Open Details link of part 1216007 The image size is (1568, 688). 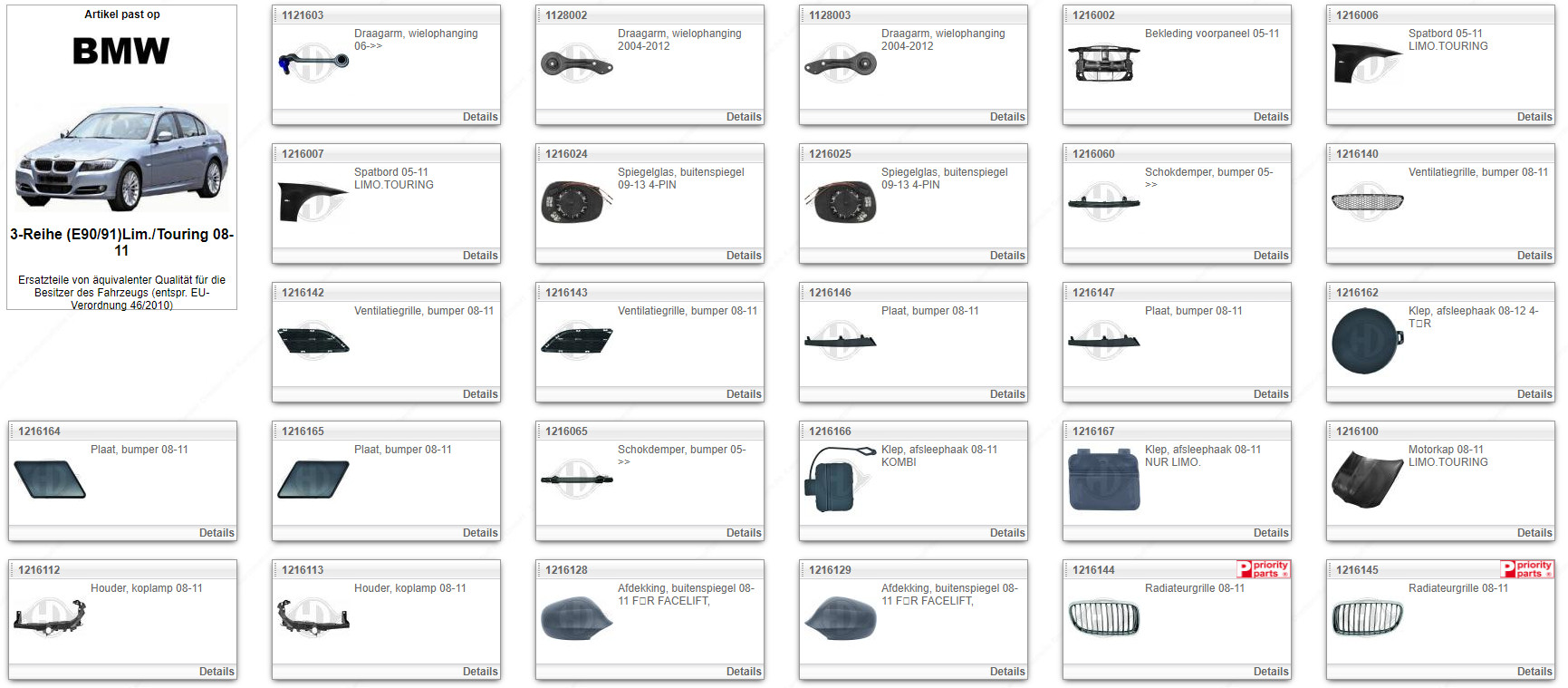click(x=479, y=256)
